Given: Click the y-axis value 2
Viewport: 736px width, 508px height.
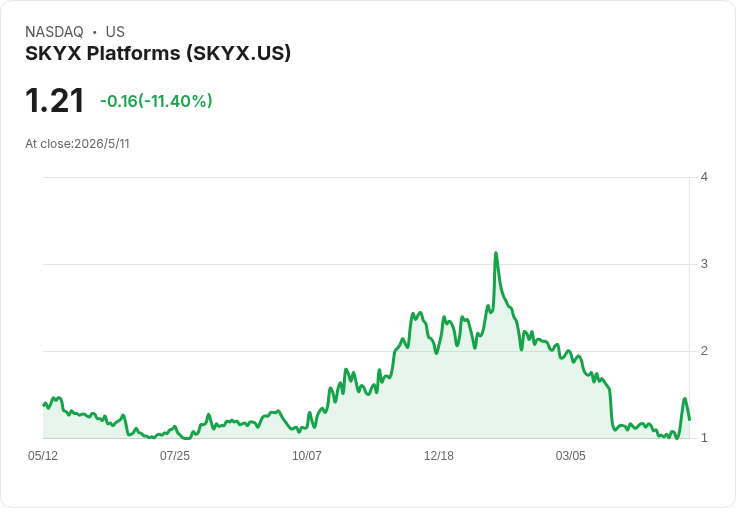Looking at the screenshot, I should click(x=704, y=351).
